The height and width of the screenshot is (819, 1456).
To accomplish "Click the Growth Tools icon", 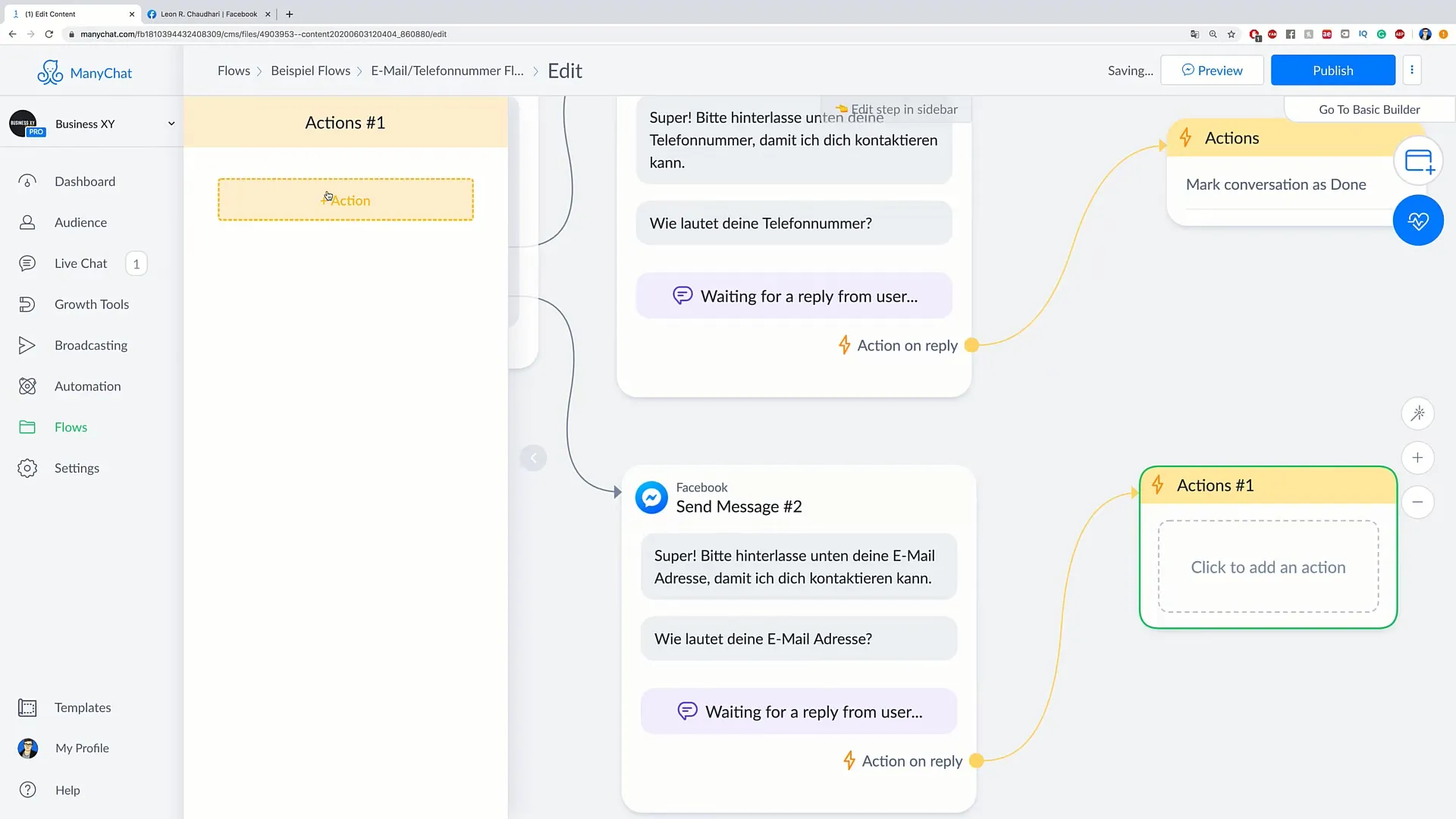I will (27, 304).
